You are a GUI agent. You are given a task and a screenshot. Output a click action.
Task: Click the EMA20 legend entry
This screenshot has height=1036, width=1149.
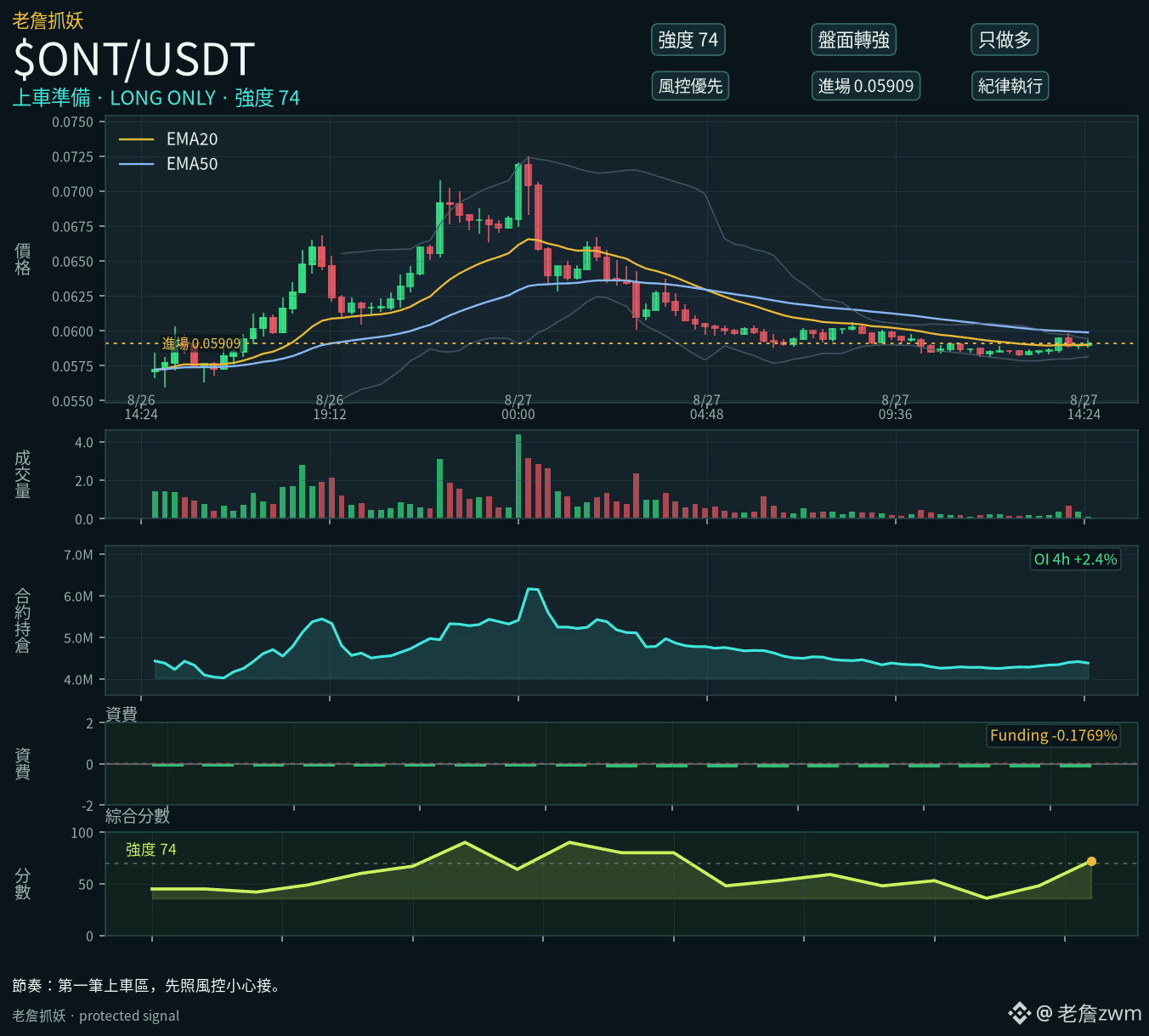169,139
